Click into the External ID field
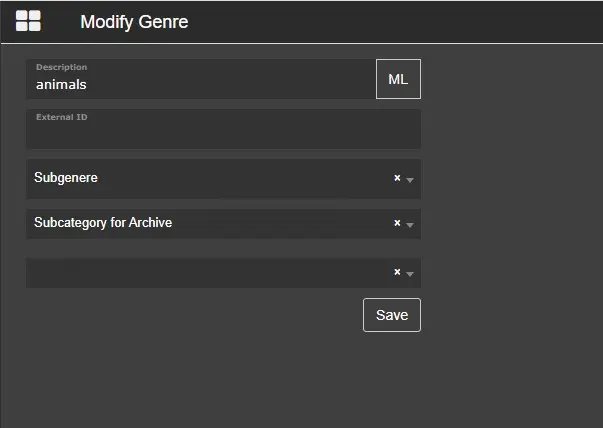Image resolution: width=603 pixels, height=428 pixels. pos(223,134)
